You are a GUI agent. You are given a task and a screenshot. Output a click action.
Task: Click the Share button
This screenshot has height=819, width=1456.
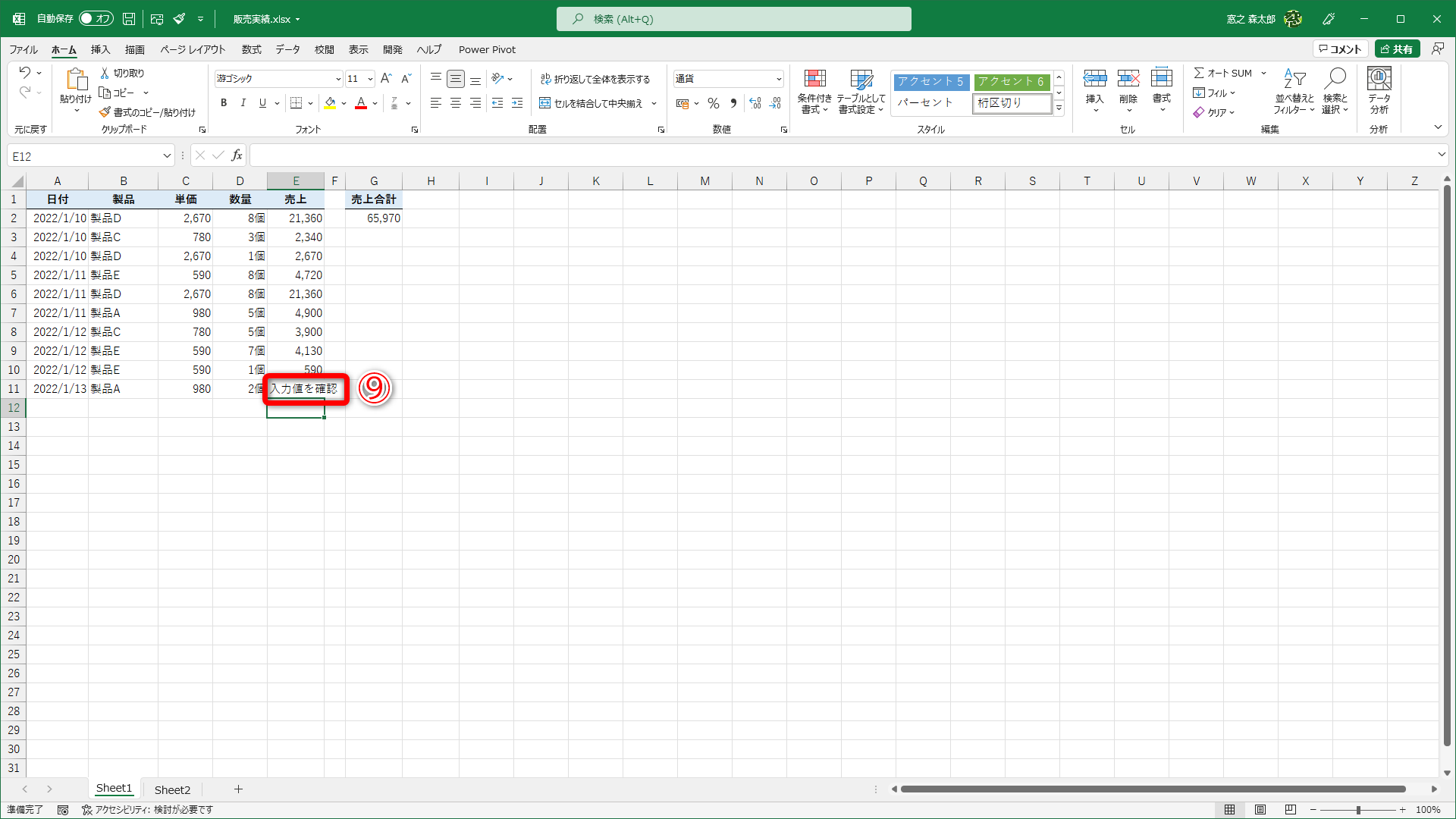click(x=1397, y=49)
